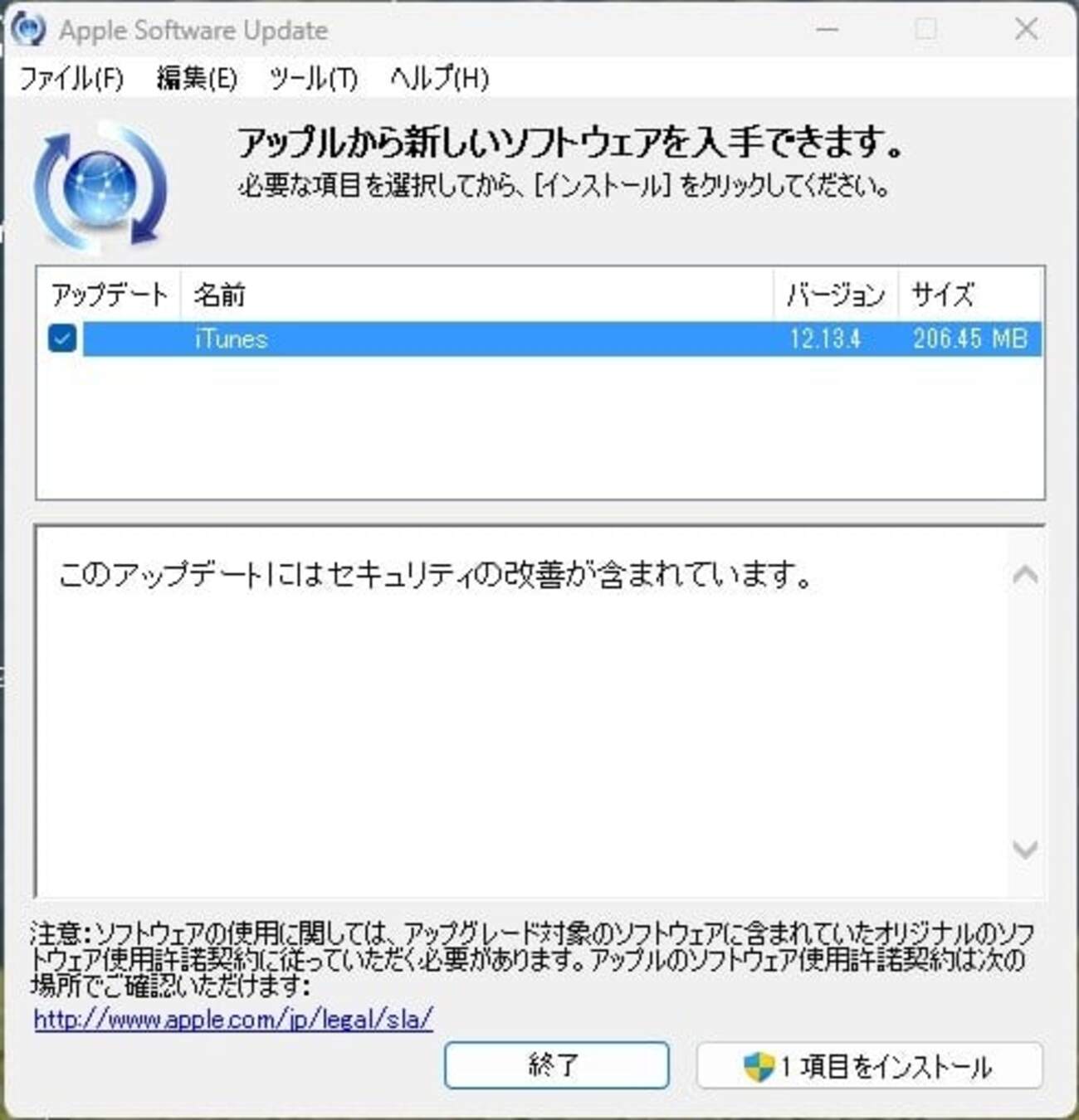This screenshot has height=1120, width=1079.
Task: Open the 編集(E) menu
Action: coord(197,79)
